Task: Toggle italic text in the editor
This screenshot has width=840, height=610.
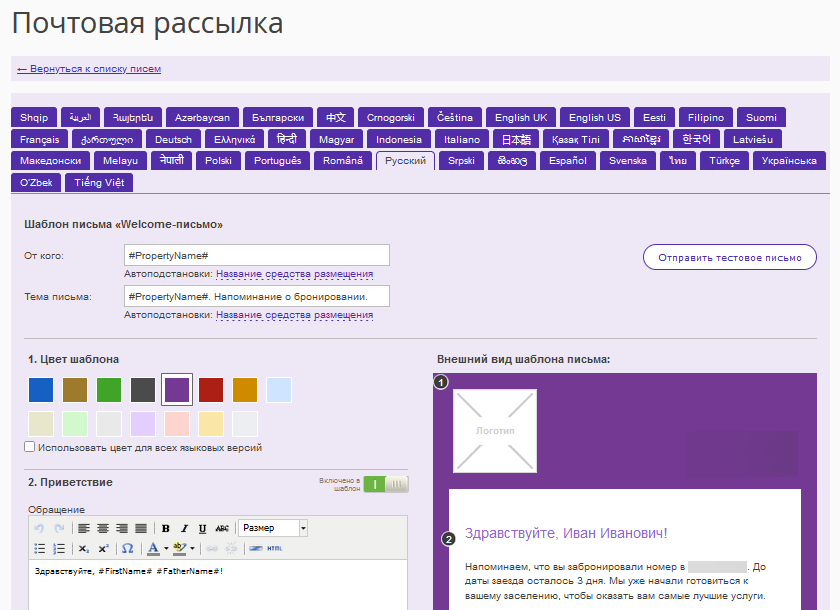Action: pos(184,529)
